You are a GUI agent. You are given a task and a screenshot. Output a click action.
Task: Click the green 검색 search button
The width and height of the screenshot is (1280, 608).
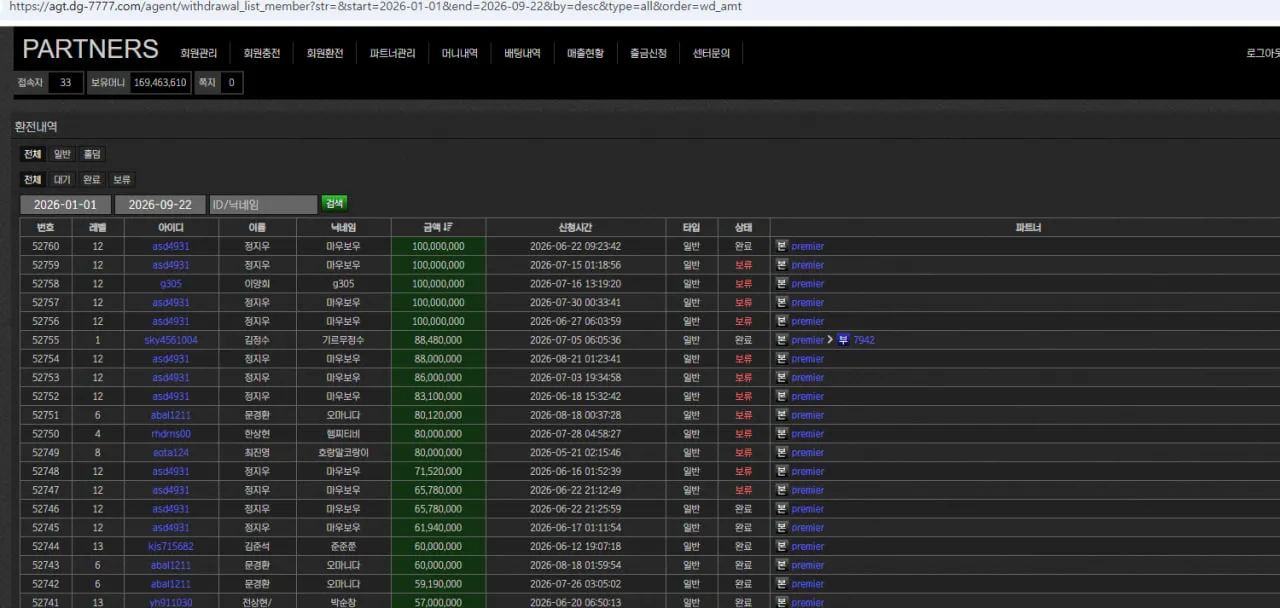tap(334, 203)
